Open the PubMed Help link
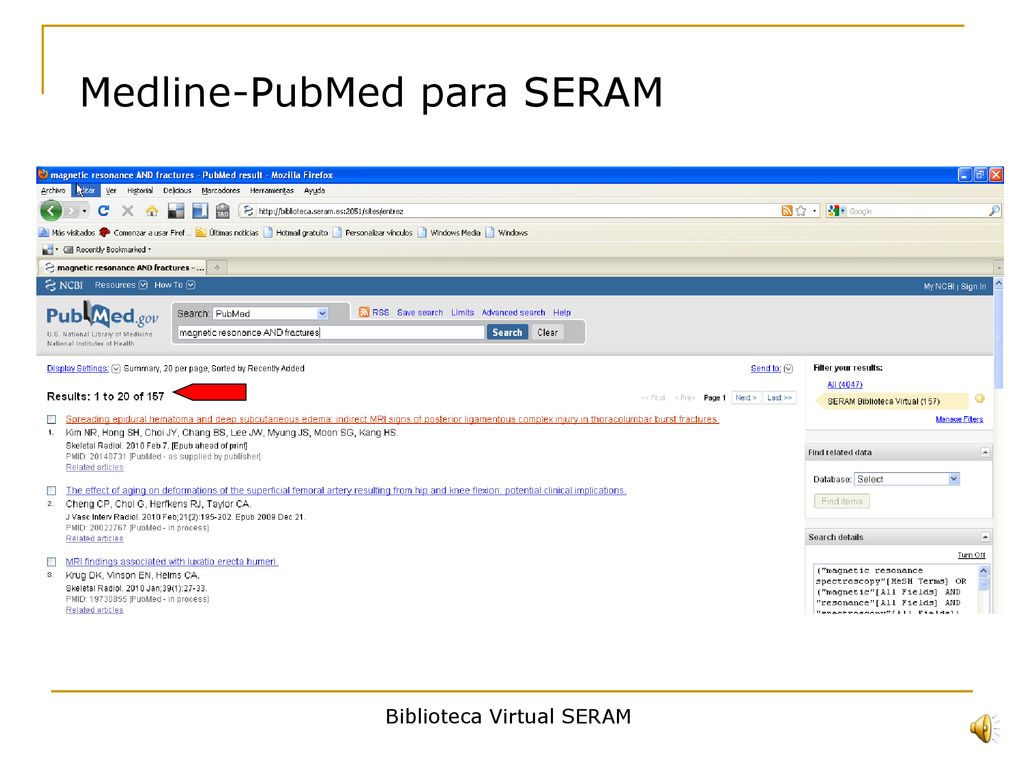1024x768 pixels. coord(562,313)
